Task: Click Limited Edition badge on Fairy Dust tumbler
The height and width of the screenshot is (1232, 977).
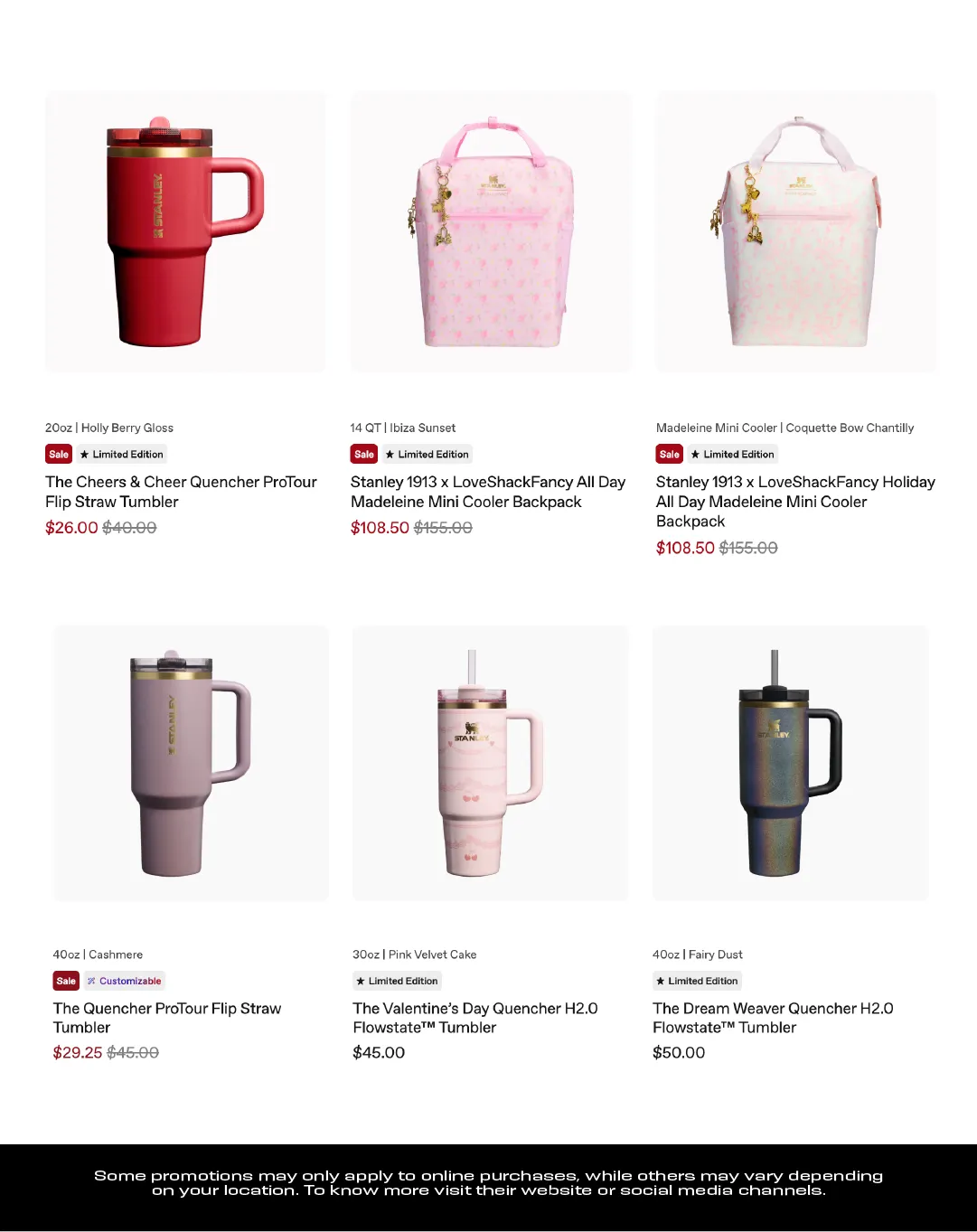Action: tap(697, 981)
